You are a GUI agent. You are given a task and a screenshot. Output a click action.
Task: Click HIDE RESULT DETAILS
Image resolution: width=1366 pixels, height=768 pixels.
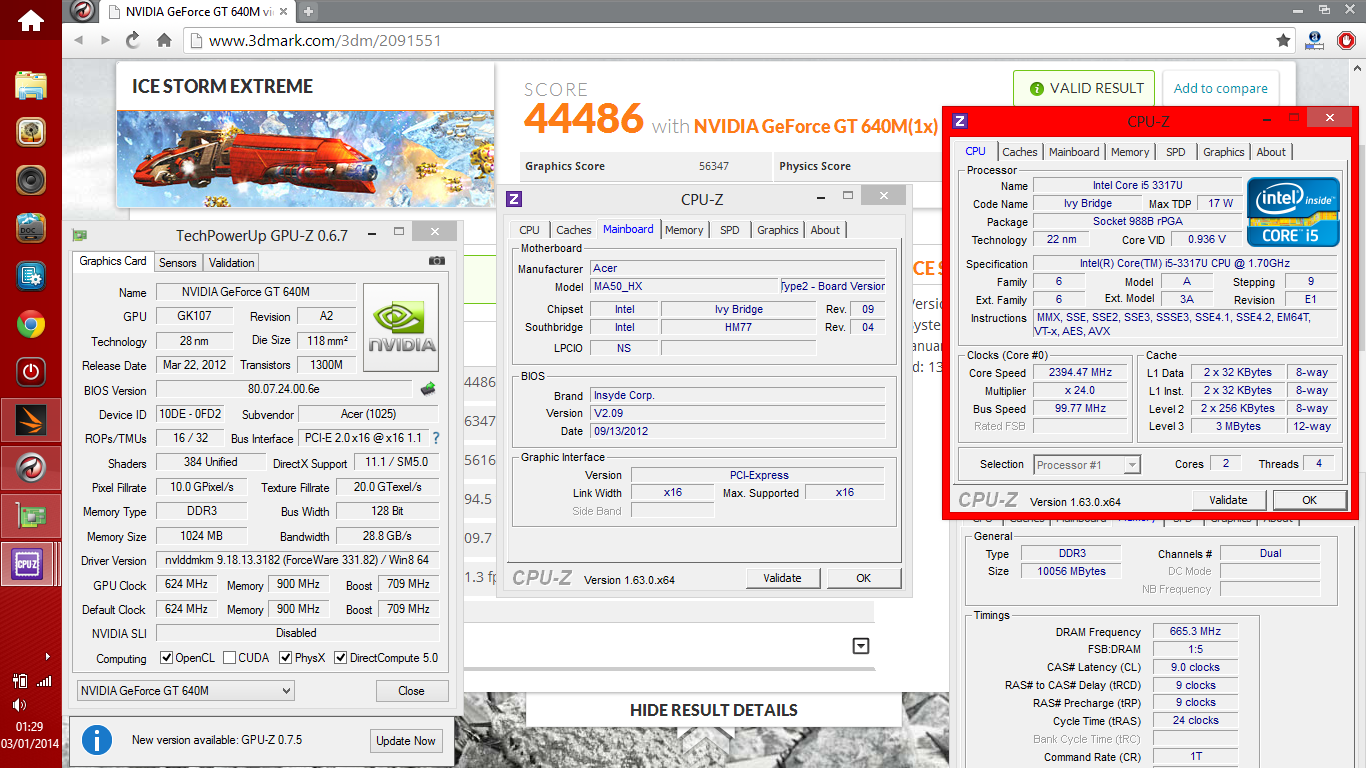(714, 710)
